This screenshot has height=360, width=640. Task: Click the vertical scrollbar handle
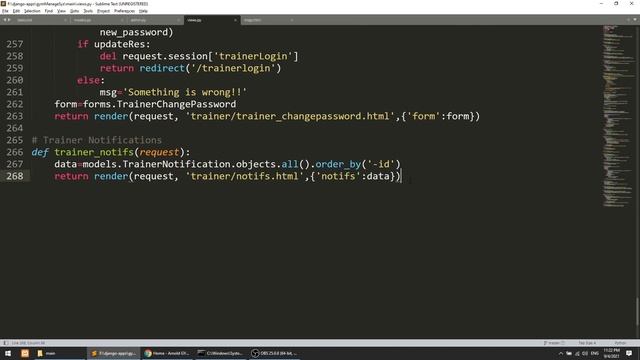(x=637, y=311)
